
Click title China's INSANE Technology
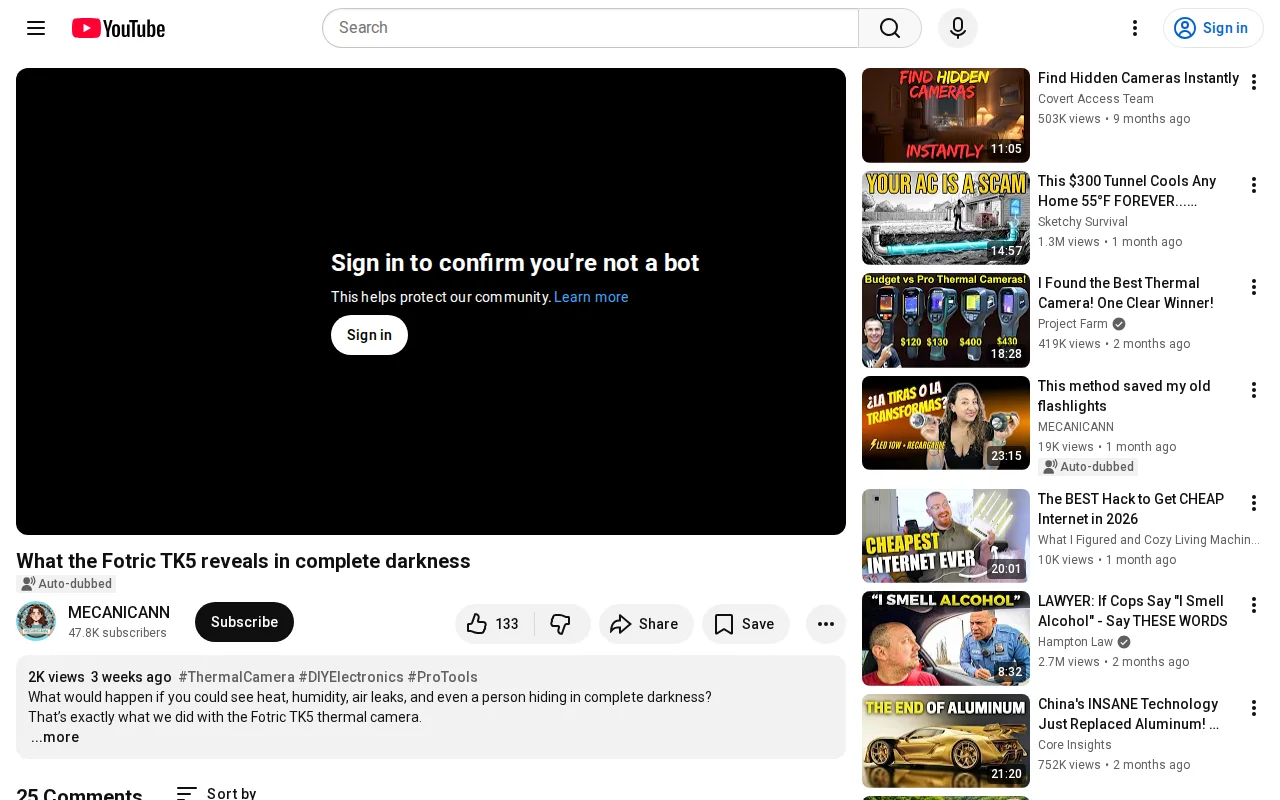tap(1129, 714)
